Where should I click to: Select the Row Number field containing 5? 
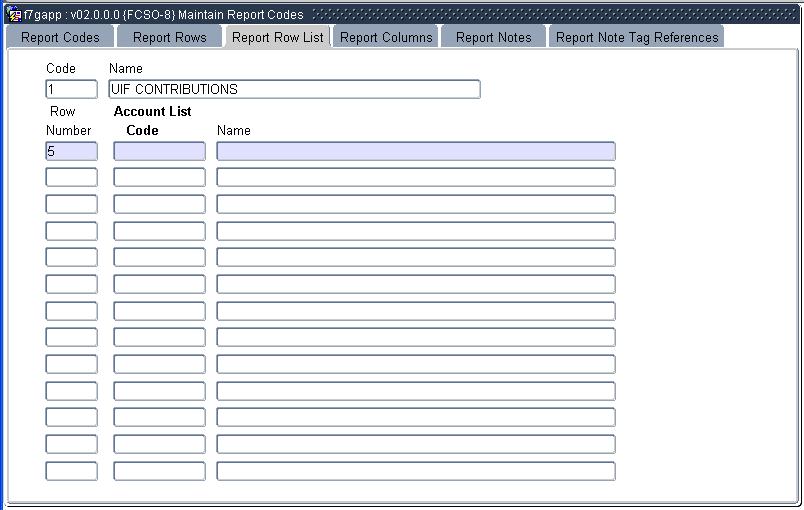click(72, 151)
